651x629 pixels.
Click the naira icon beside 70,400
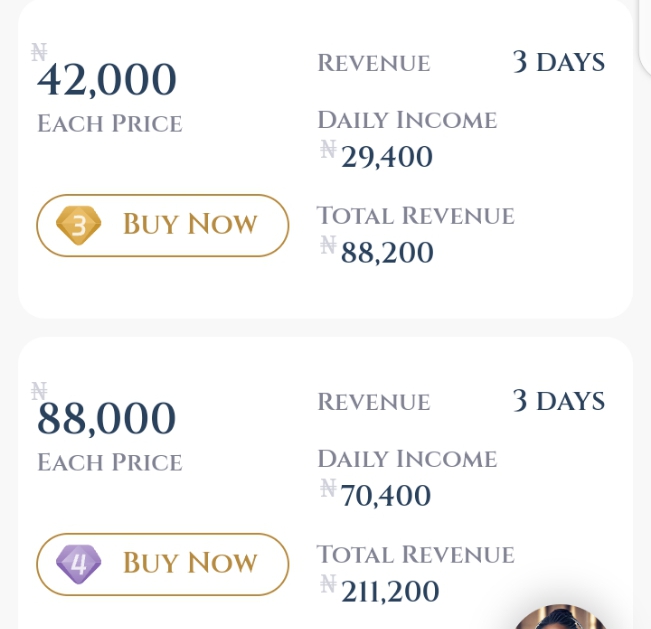click(328, 488)
